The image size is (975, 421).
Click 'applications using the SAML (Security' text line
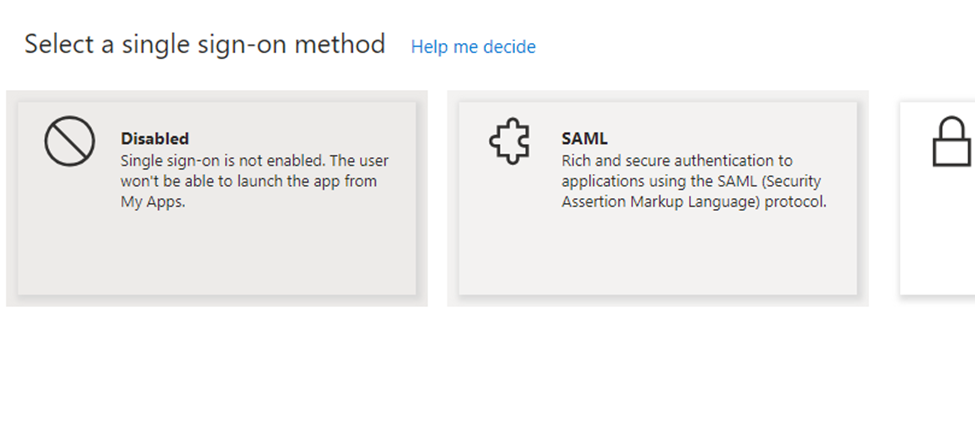(x=691, y=182)
